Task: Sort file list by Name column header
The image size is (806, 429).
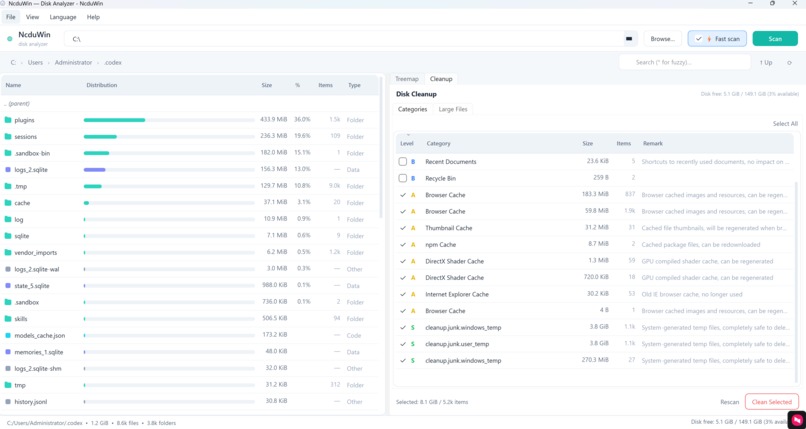Action: click(13, 85)
